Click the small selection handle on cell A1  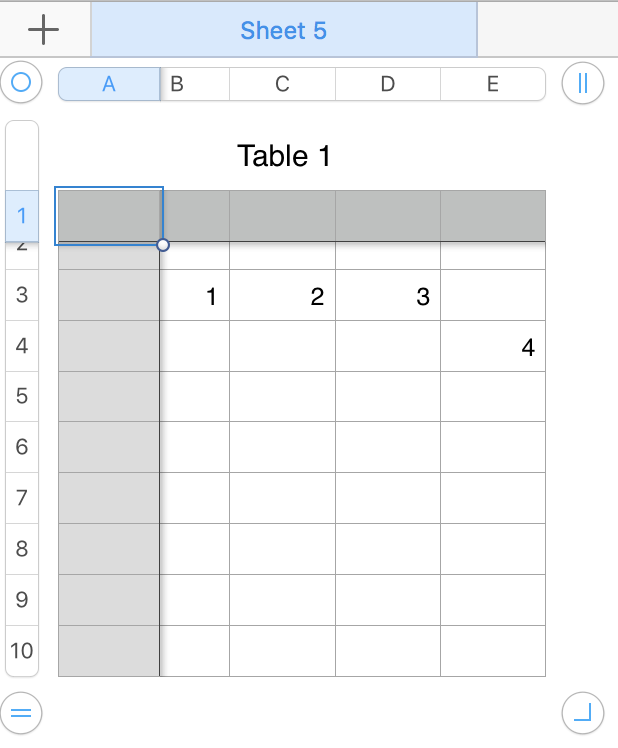click(163, 245)
